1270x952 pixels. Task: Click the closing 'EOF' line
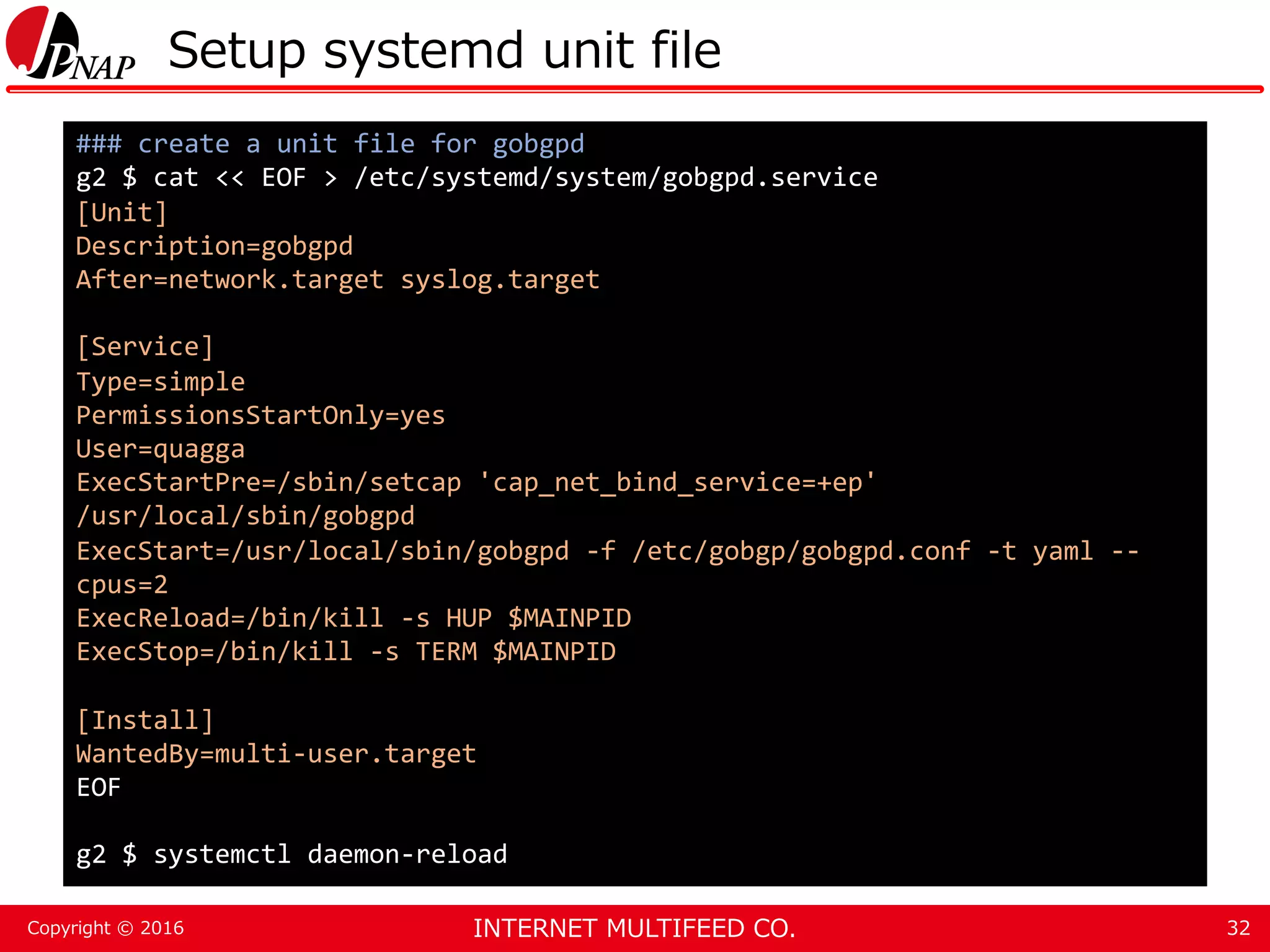(x=99, y=788)
